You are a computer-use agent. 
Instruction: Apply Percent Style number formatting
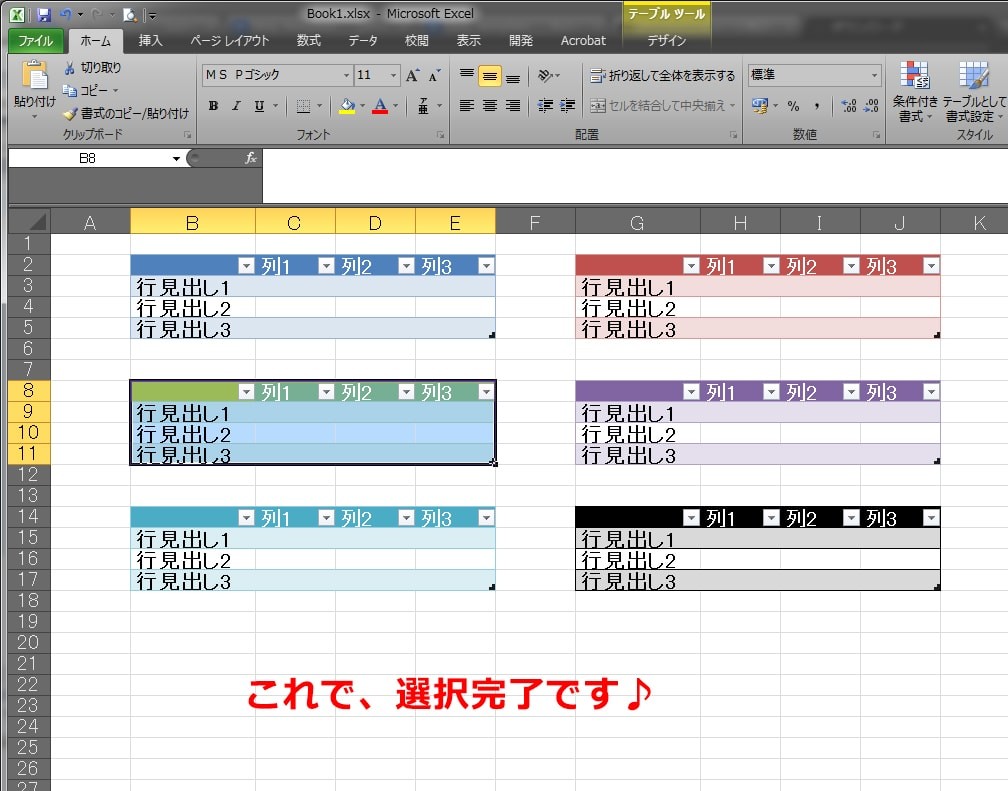795,106
